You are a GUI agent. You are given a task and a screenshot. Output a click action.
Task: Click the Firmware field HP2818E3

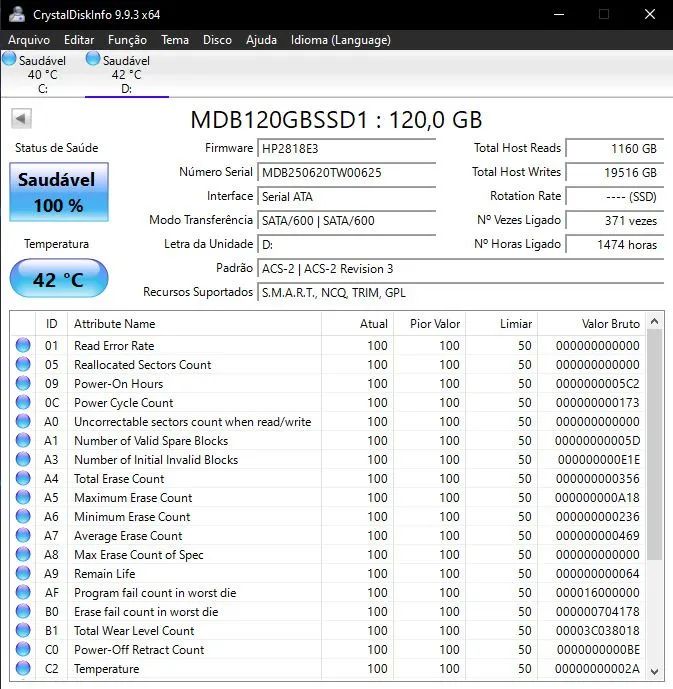coord(347,149)
